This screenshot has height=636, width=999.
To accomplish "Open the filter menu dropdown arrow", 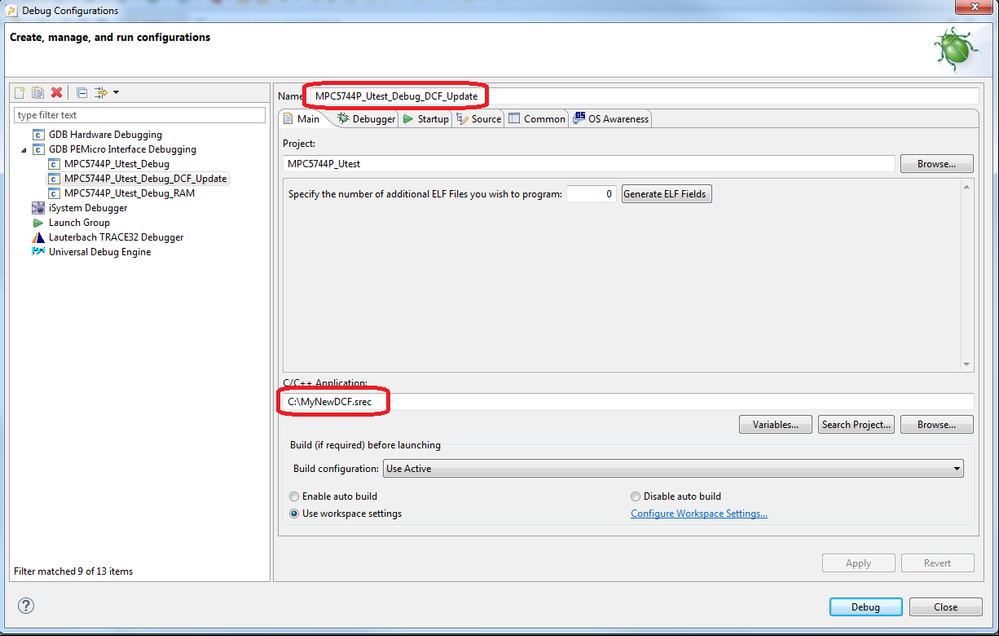I will pos(116,93).
